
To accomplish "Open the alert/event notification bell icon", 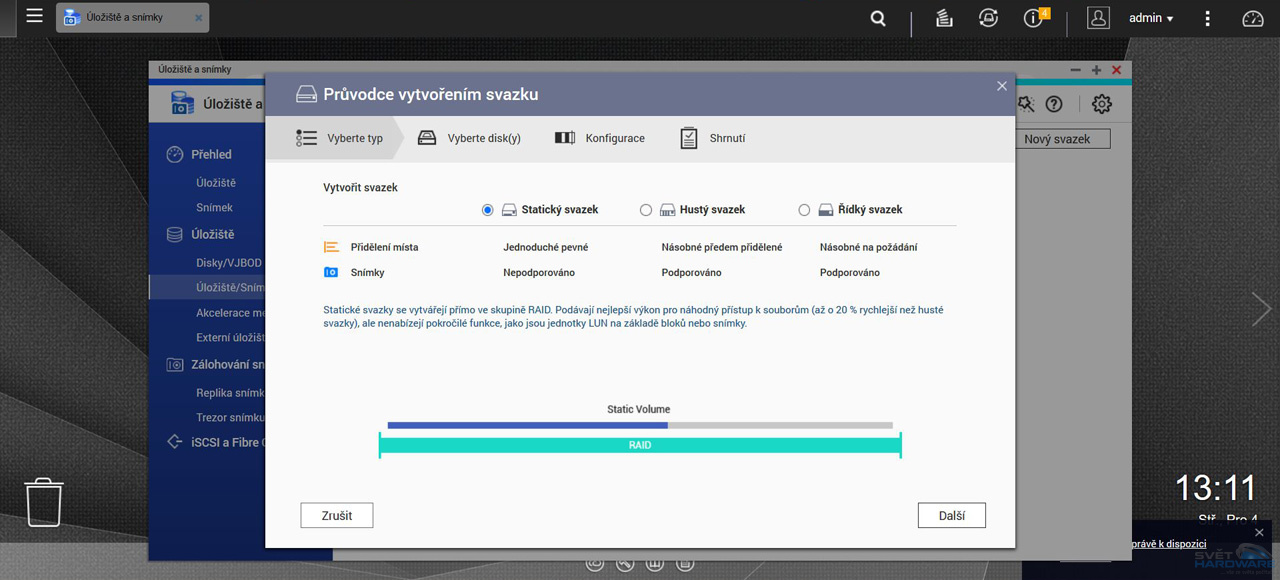I will [988, 18].
